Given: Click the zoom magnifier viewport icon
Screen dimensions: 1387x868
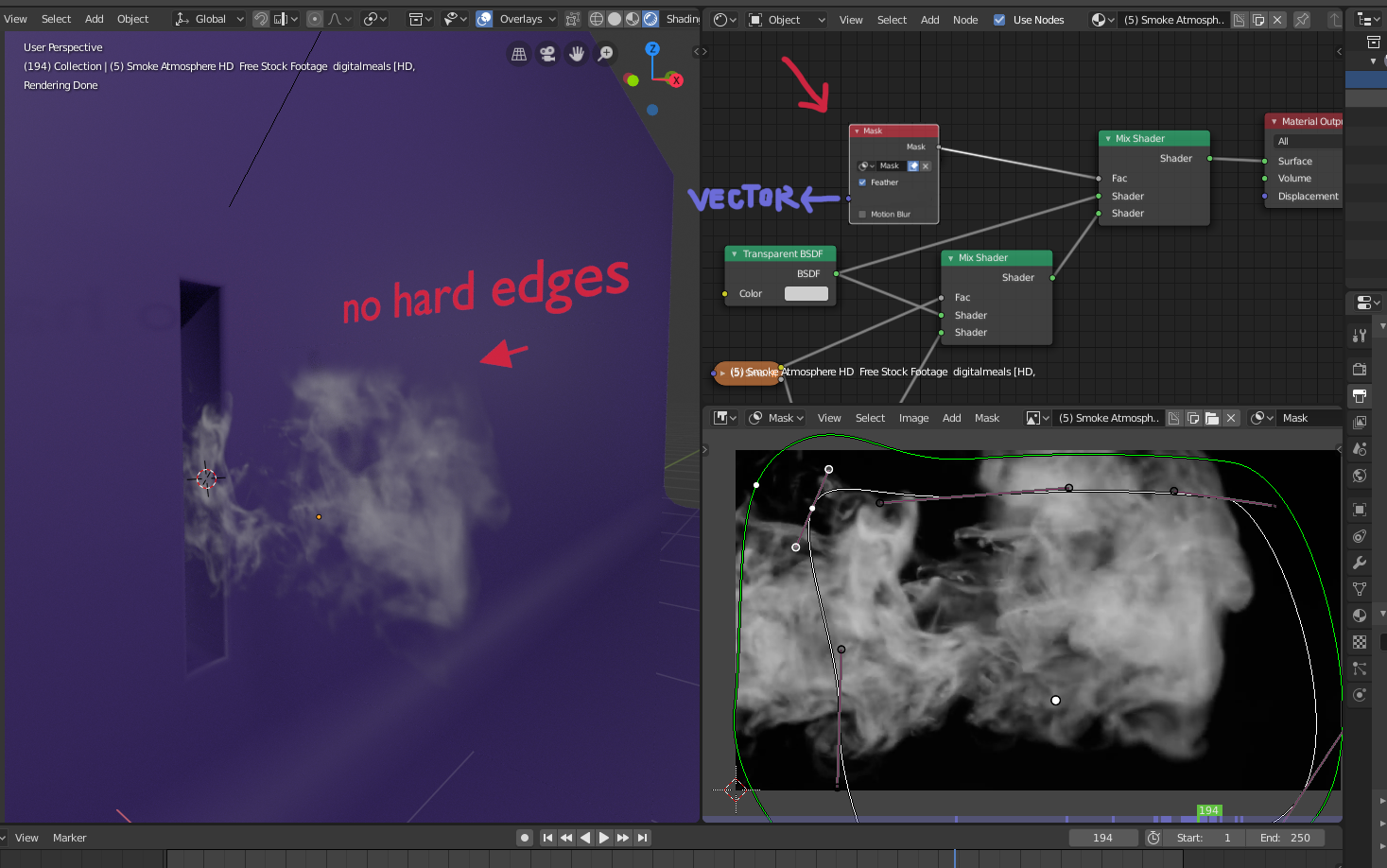Looking at the screenshot, I should (606, 54).
